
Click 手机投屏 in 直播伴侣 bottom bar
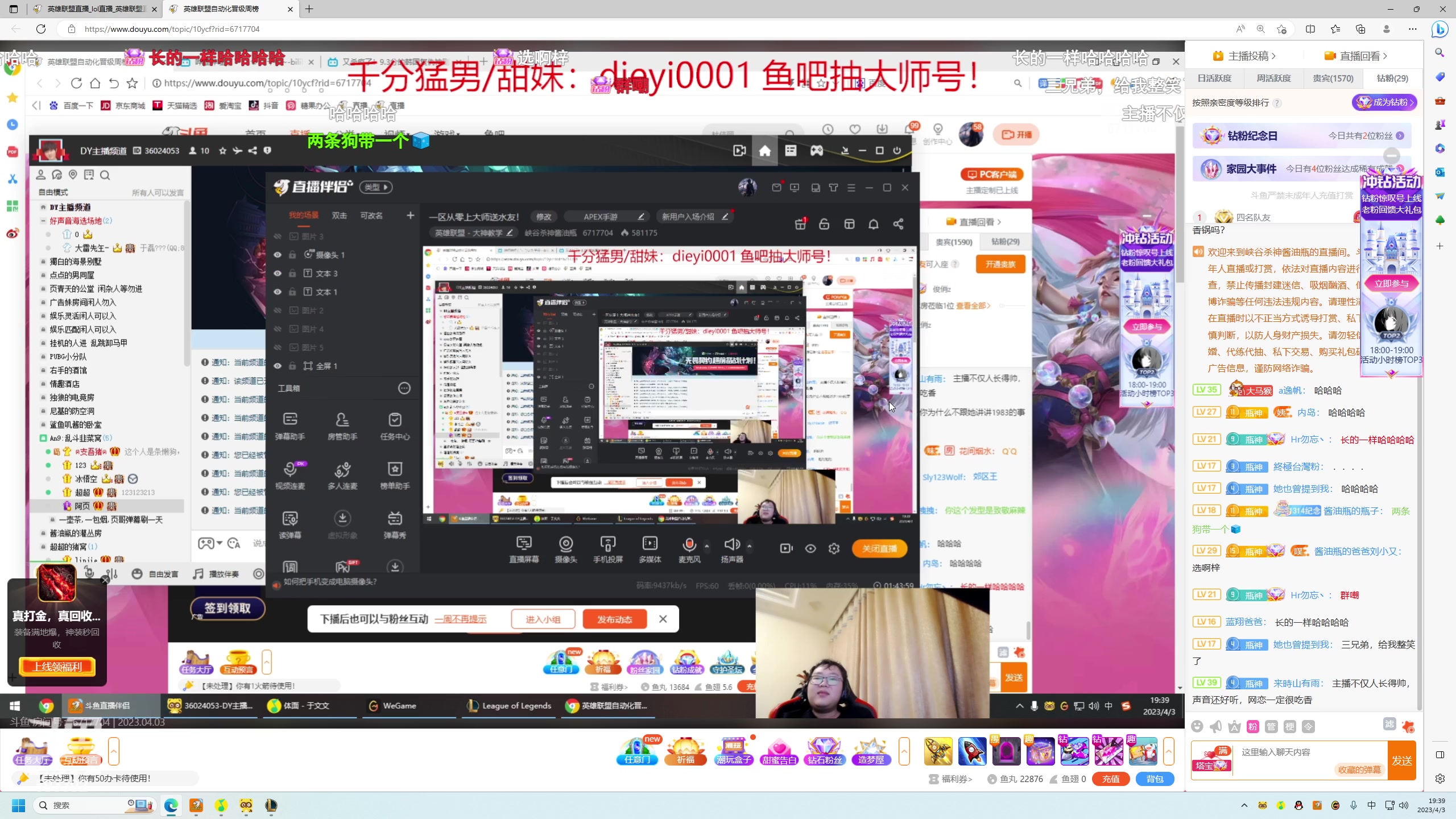tap(608, 549)
